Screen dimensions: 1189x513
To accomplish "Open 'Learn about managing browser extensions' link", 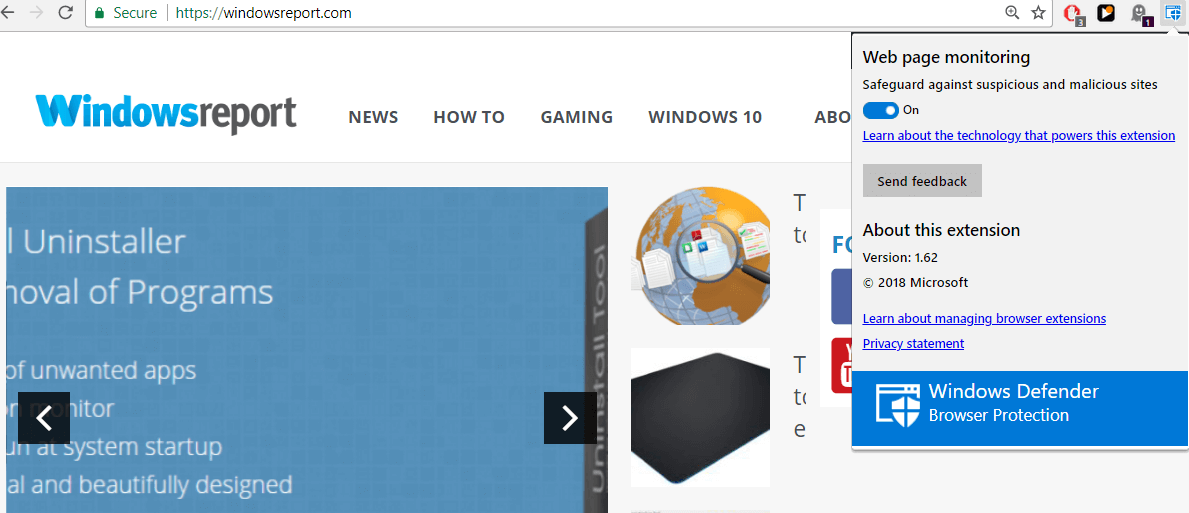I will pos(984,318).
